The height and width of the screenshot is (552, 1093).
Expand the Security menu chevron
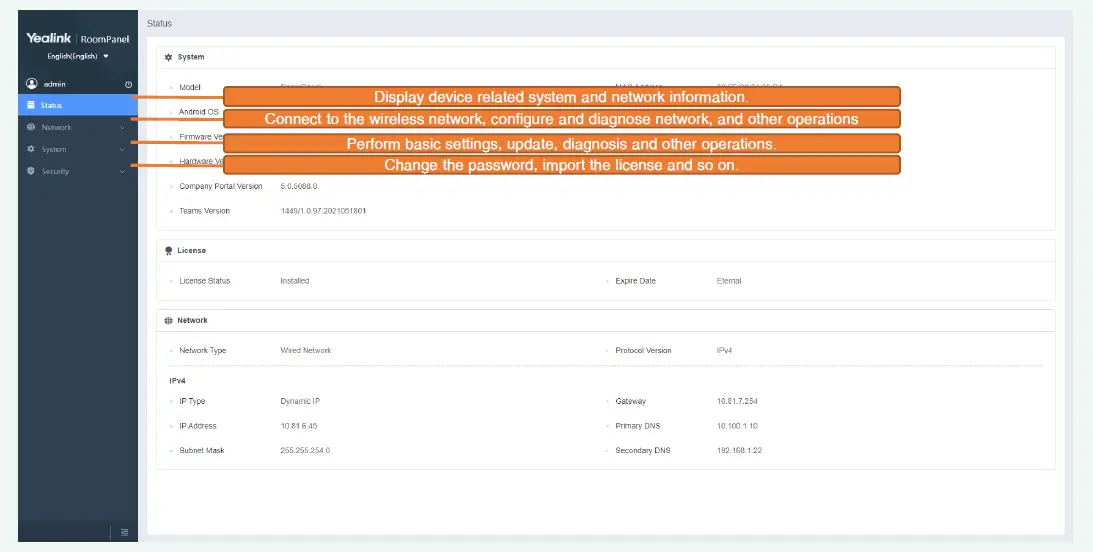[123, 171]
